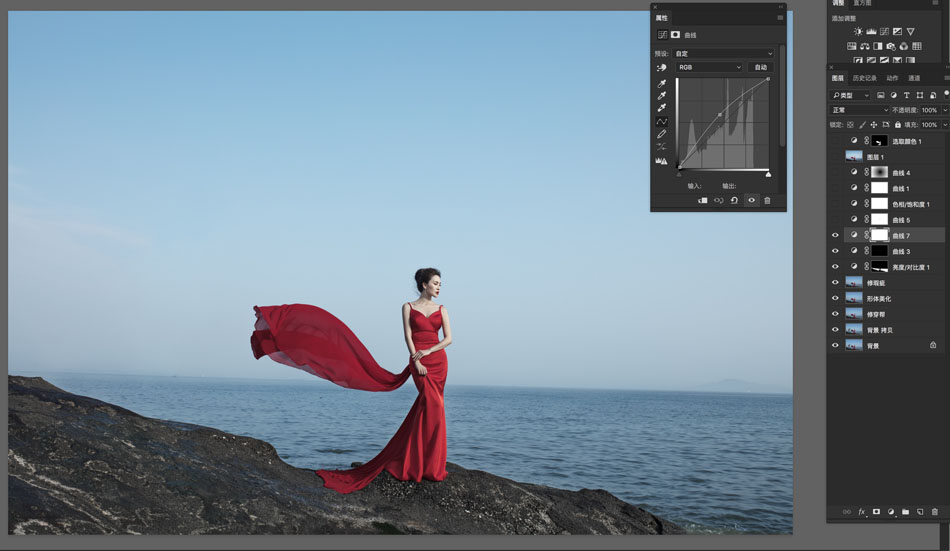This screenshot has height=551, width=950.
Task: Hide the 背景 layer
Action: pos(835,346)
